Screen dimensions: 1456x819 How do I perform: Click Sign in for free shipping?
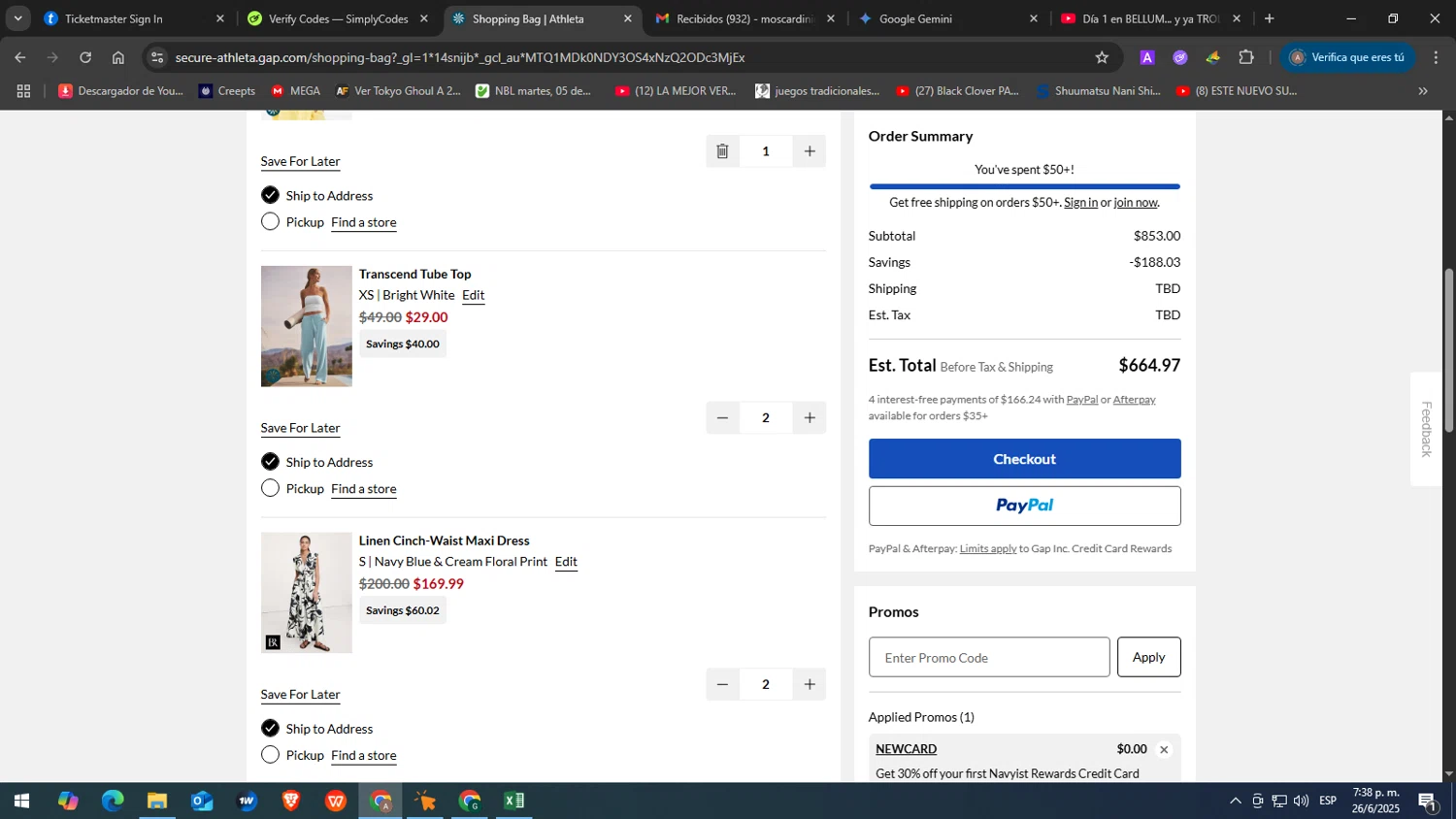(1080, 202)
